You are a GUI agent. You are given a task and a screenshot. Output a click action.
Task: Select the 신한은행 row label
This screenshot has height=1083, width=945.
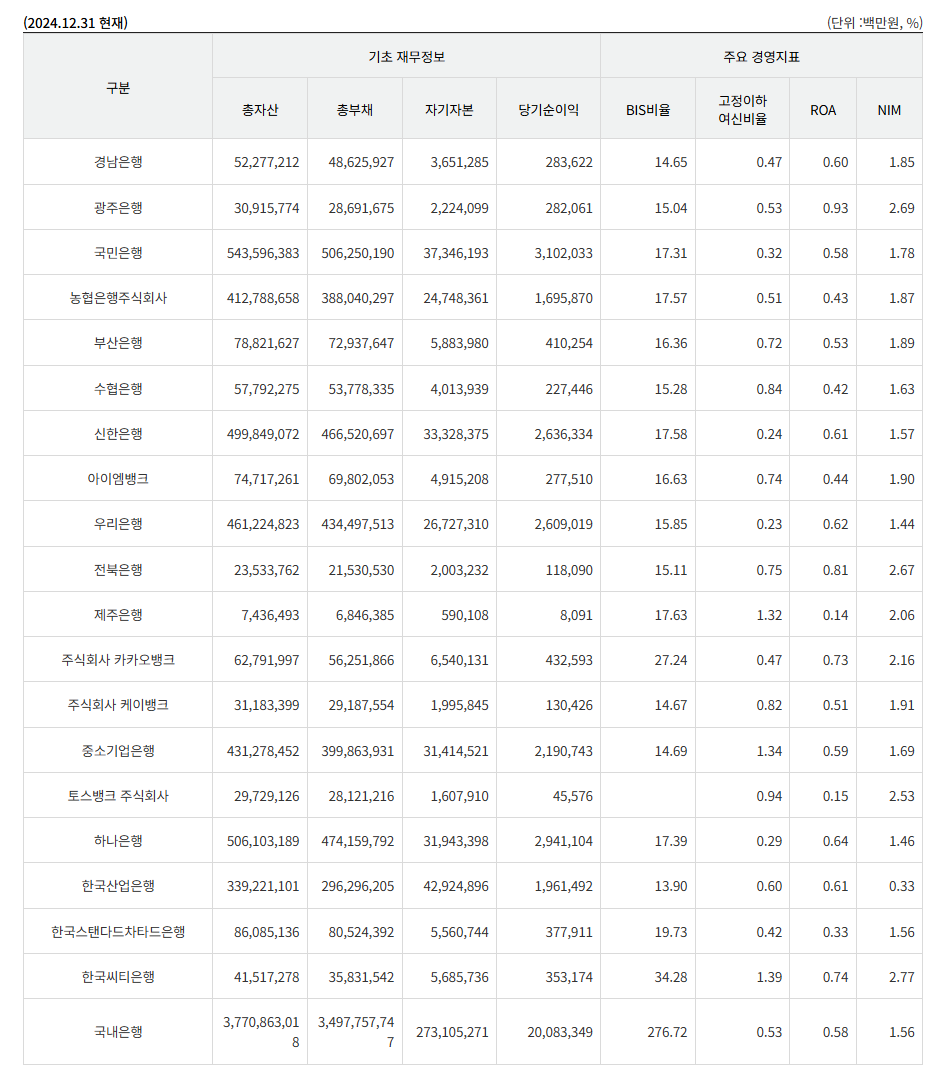118,434
